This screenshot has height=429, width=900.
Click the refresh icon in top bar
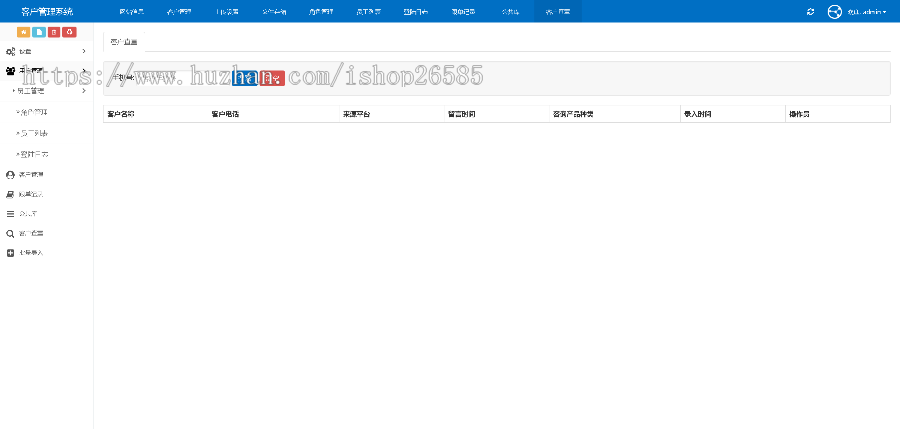pyautogui.click(x=810, y=11)
